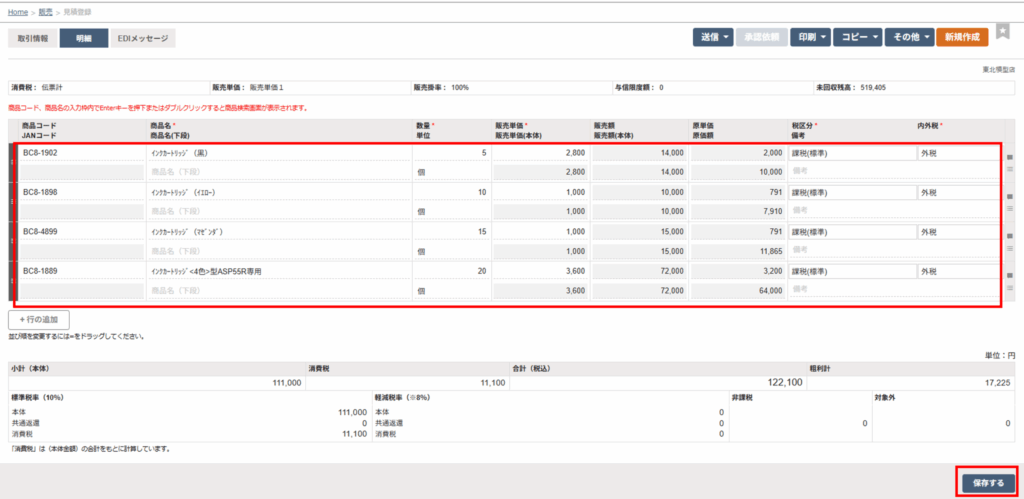1024x499 pixels.
Task: Select the EDIメッセージ tab
Action: [143, 38]
